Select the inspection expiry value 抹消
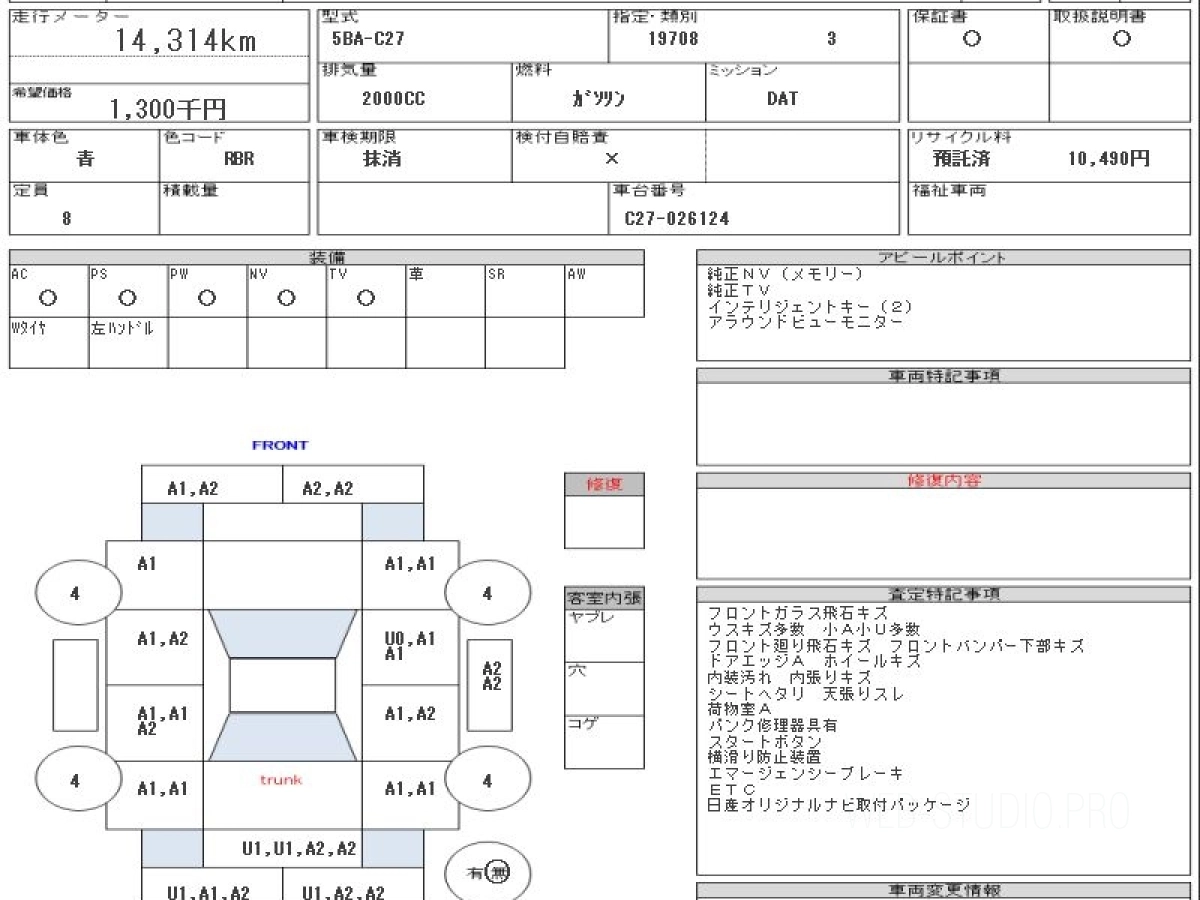 (382, 159)
